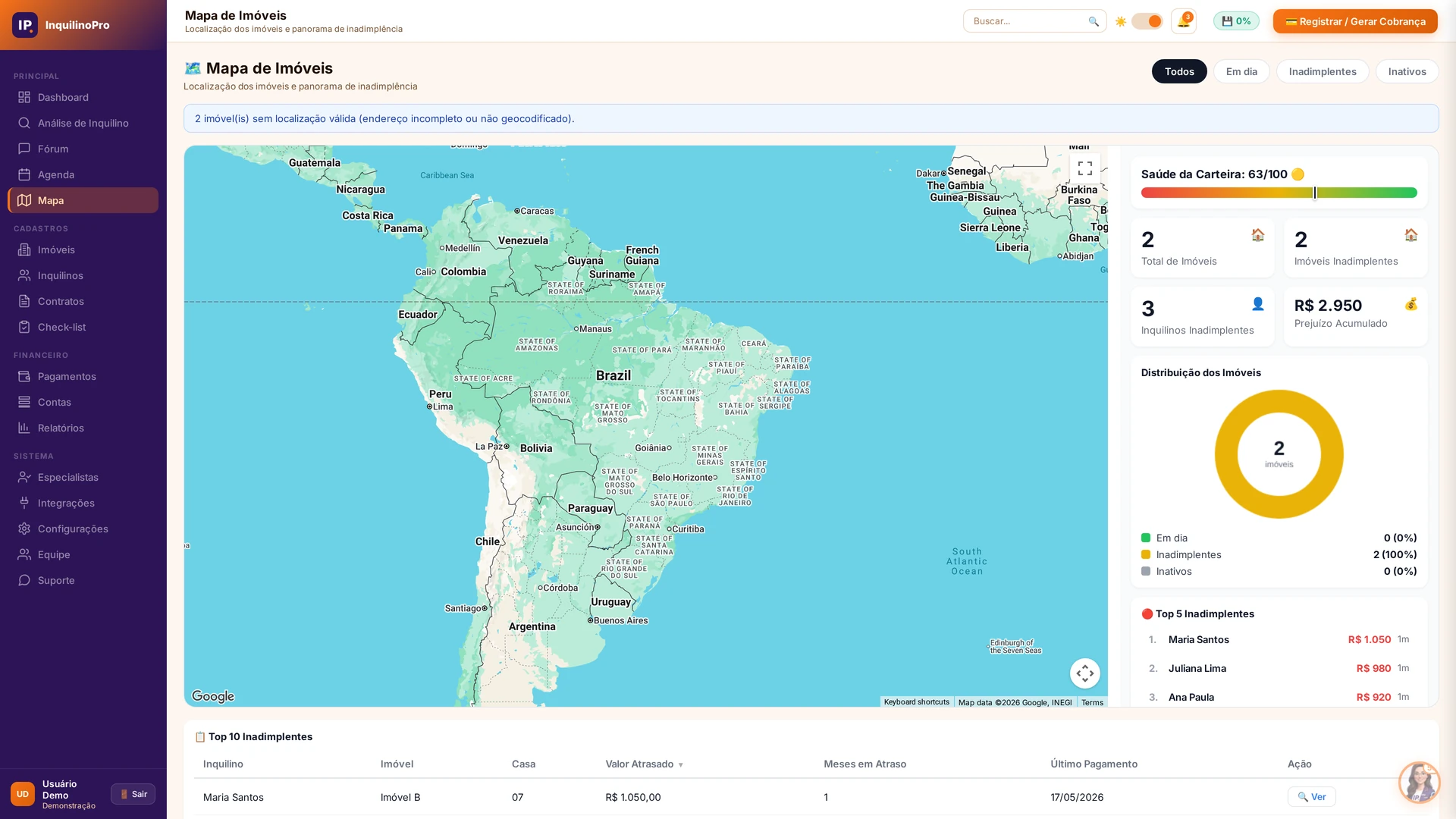Click the storage 0% indicator
Screen dimensions: 1456x819
click(x=1236, y=21)
